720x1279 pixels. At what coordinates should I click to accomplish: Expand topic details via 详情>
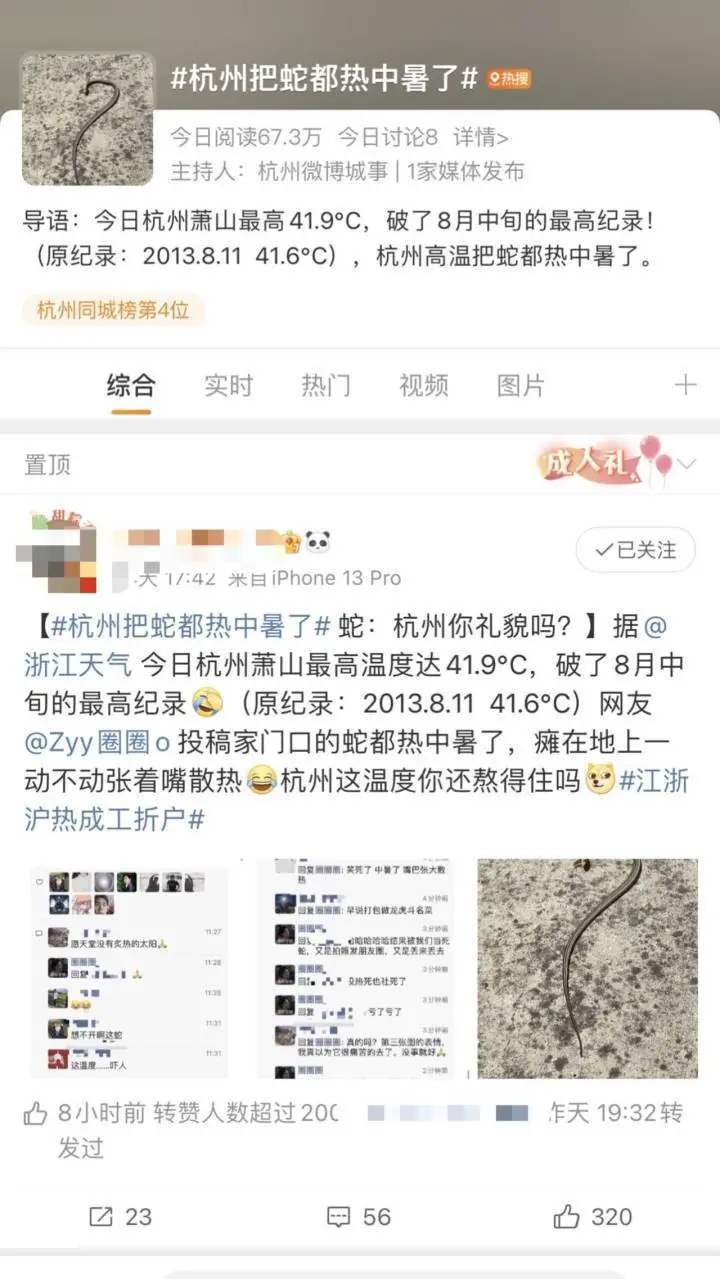[x=480, y=137]
